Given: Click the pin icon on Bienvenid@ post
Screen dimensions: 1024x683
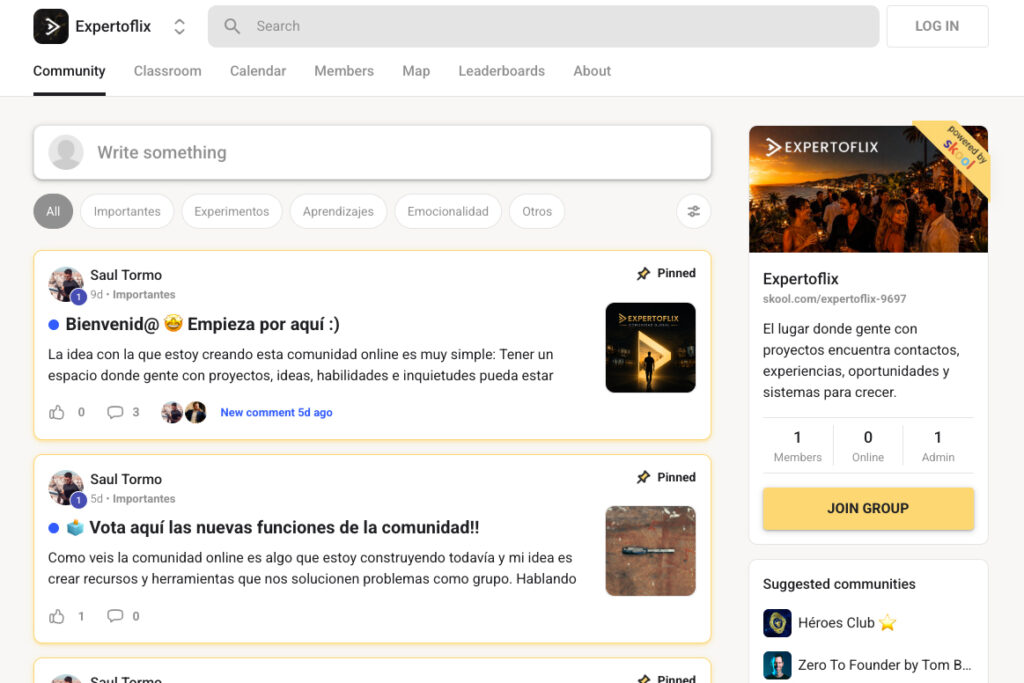Looking at the screenshot, I should click(x=643, y=274).
